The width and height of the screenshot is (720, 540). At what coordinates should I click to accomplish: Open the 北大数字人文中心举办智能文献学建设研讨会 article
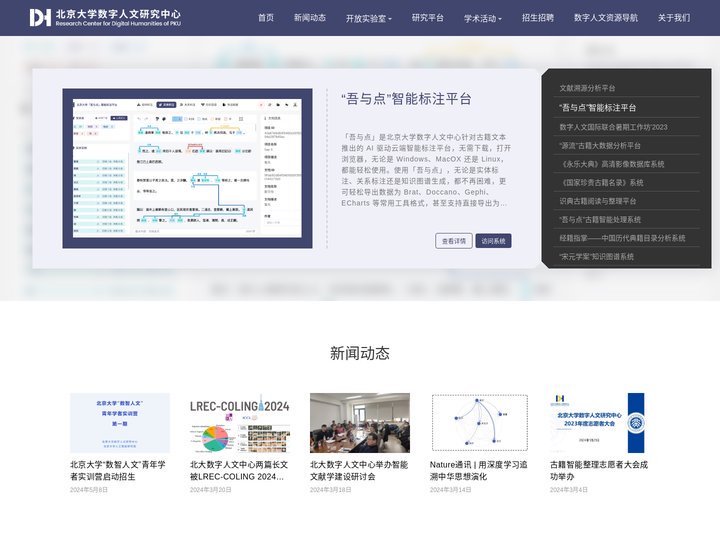coord(359,471)
